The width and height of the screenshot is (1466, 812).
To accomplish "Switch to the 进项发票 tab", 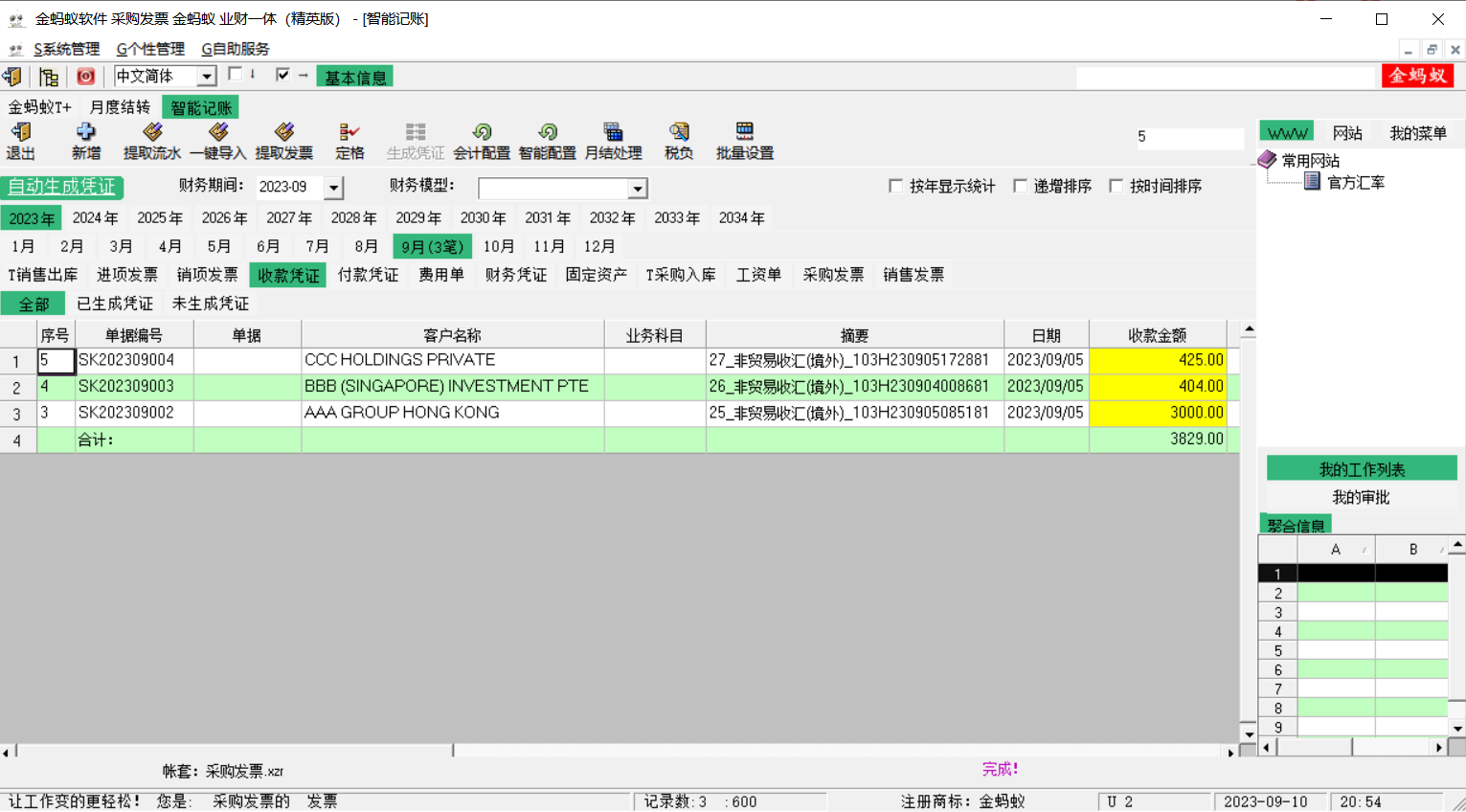I will click(x=127, y=275).
